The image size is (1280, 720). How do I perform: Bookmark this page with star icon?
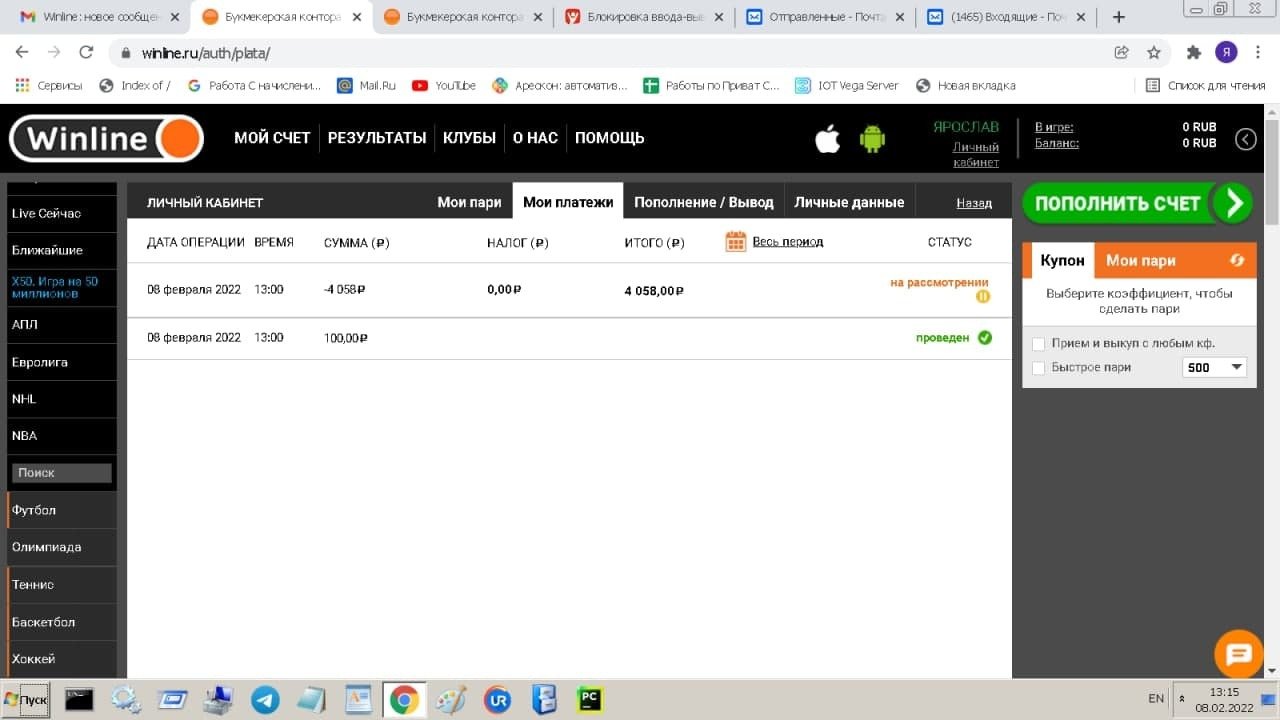[1154, 53]
